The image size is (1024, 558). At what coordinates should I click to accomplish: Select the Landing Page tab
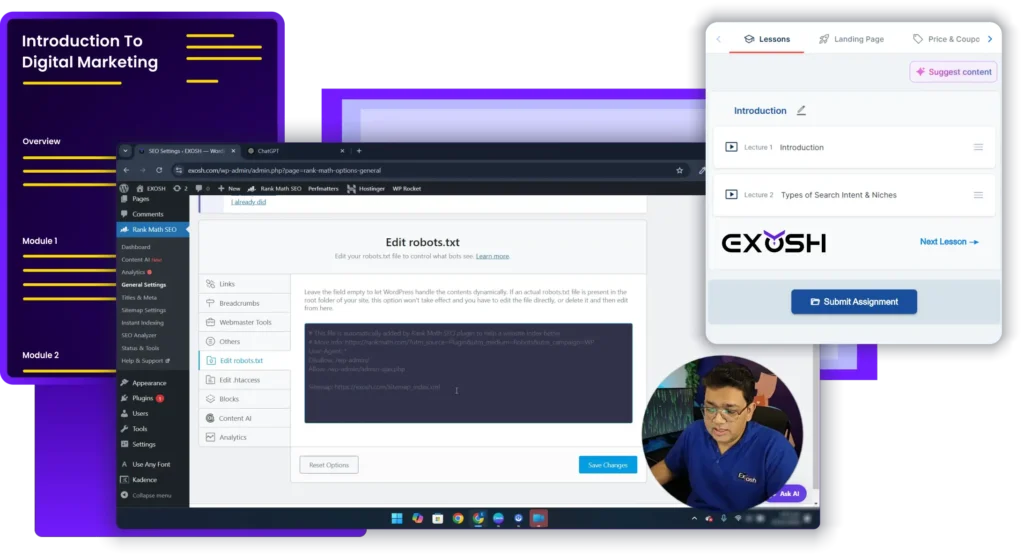[x=851, y=39]
